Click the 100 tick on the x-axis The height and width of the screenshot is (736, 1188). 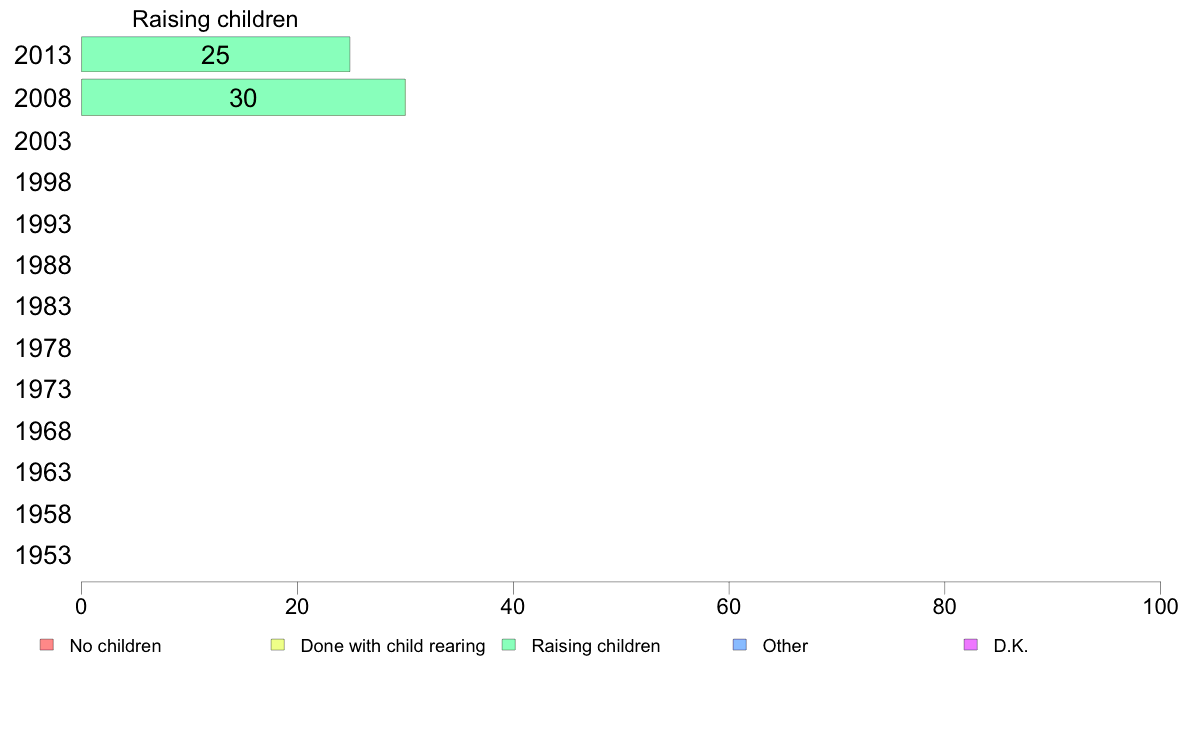(1160, 606)
